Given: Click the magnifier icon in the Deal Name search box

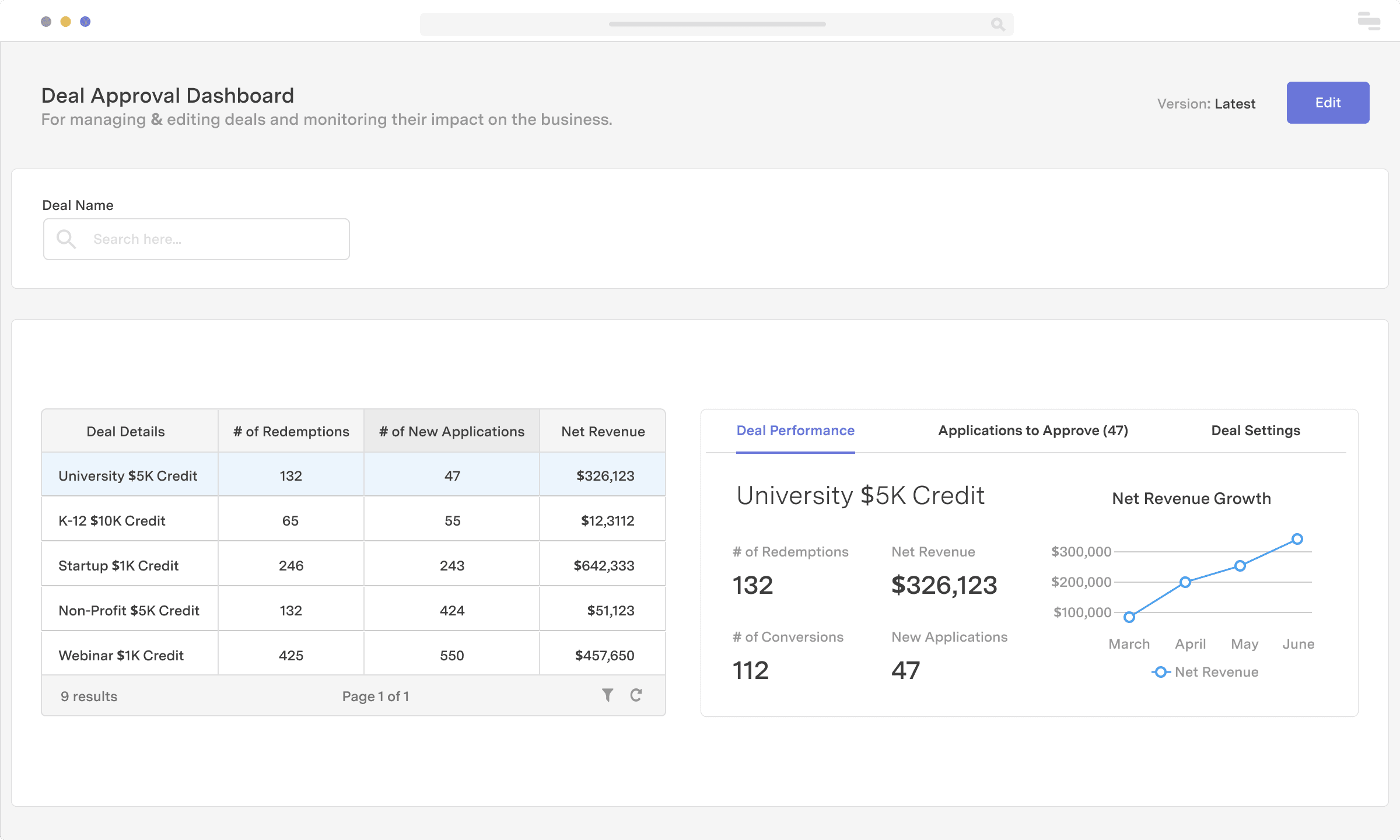Looking at the screenshot, I should pyautogui.click(x=66, y=239).
